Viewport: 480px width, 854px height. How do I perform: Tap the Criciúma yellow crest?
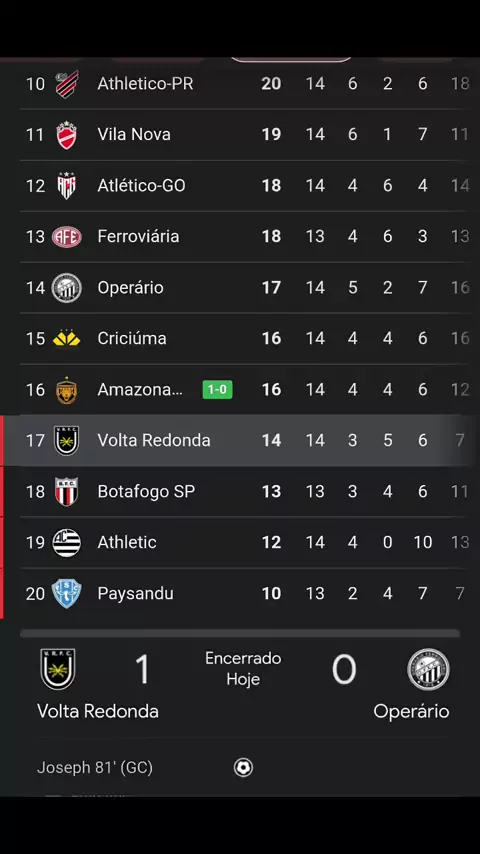click(67, 339)
